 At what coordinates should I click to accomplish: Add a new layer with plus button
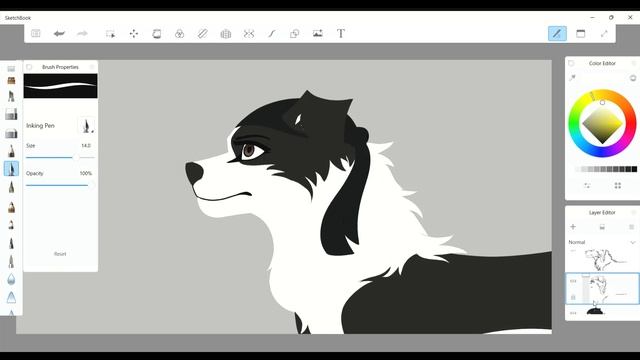click(573, 227)
